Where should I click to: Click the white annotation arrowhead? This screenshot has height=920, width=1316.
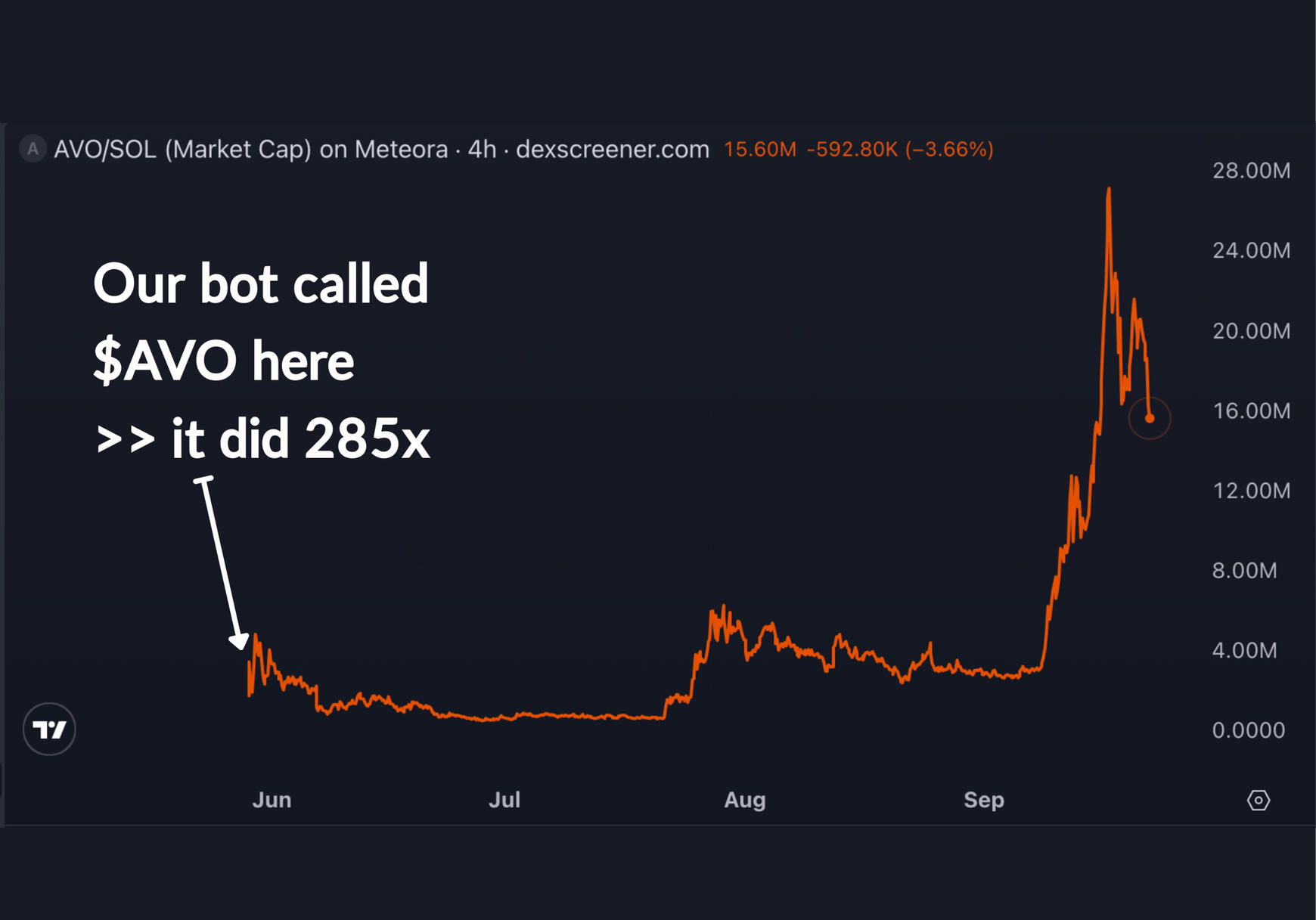pos(240,642)
